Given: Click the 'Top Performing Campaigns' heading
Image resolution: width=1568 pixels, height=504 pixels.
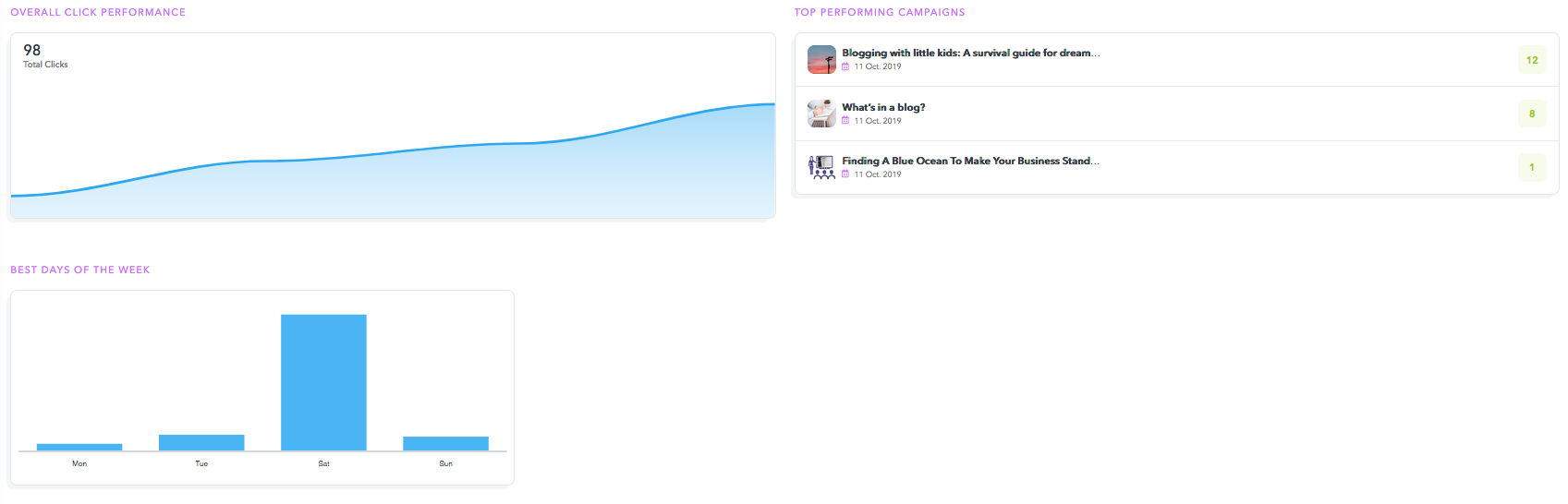Looking at the screenshot, I should [x=880, y=12].
